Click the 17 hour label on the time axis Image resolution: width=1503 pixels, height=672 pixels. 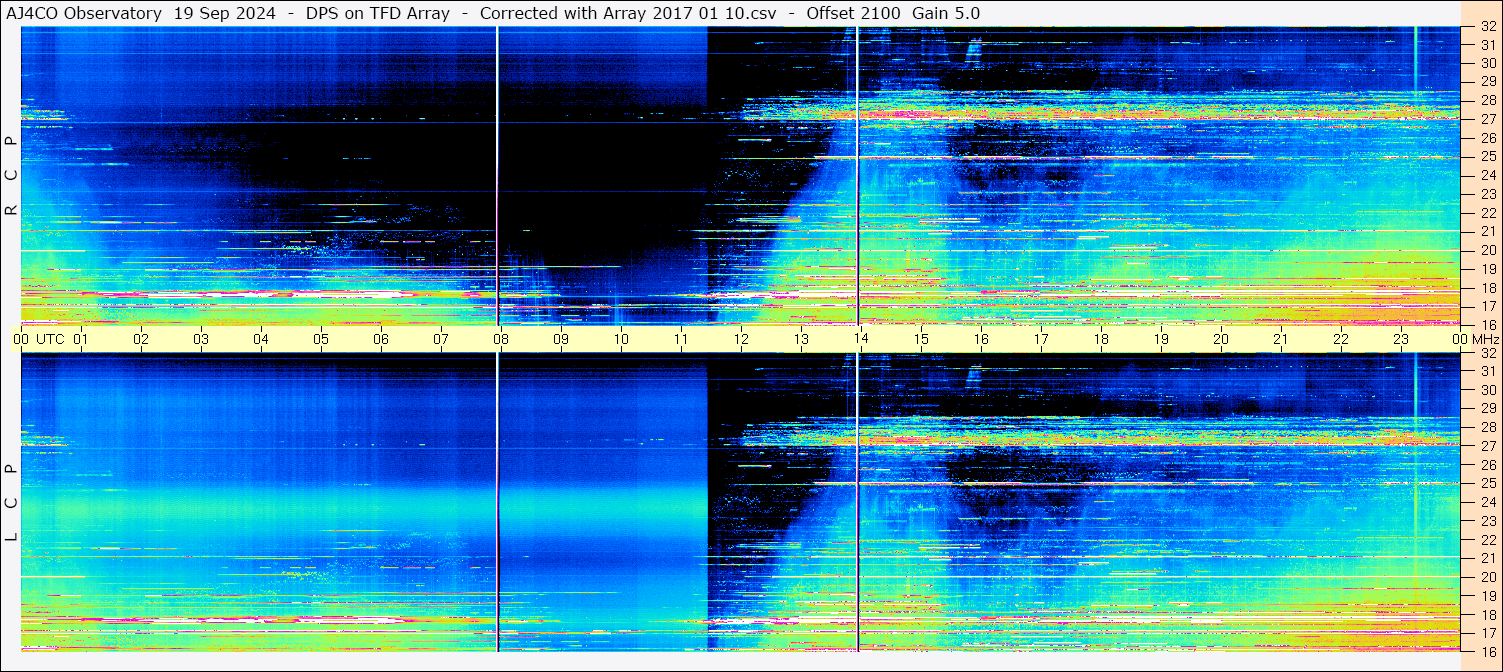click(x=1041, y=339)
